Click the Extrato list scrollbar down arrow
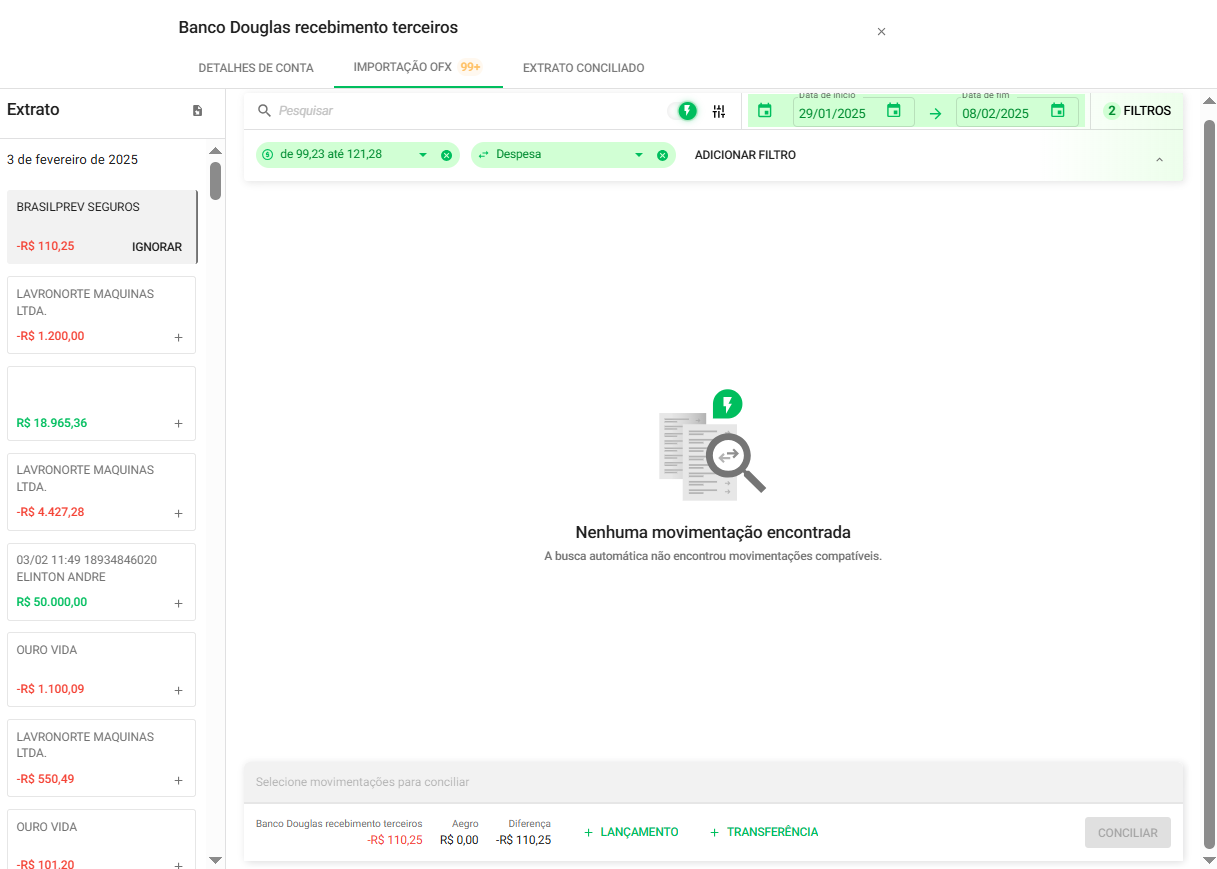The height and width of the screenshot is (869, 1217). pyautogui.click(x=215, y=859)
